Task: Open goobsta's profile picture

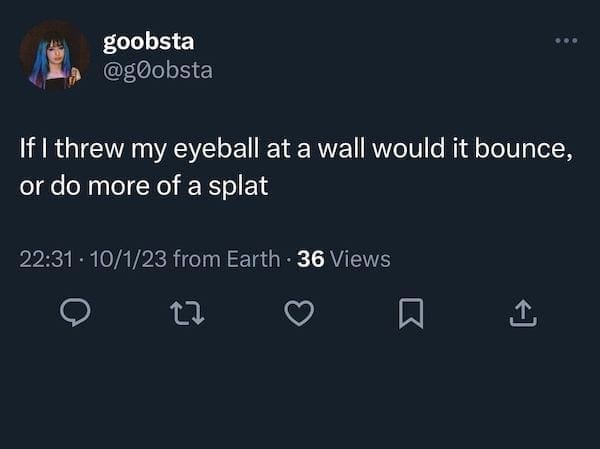Action: coord(55,56)
